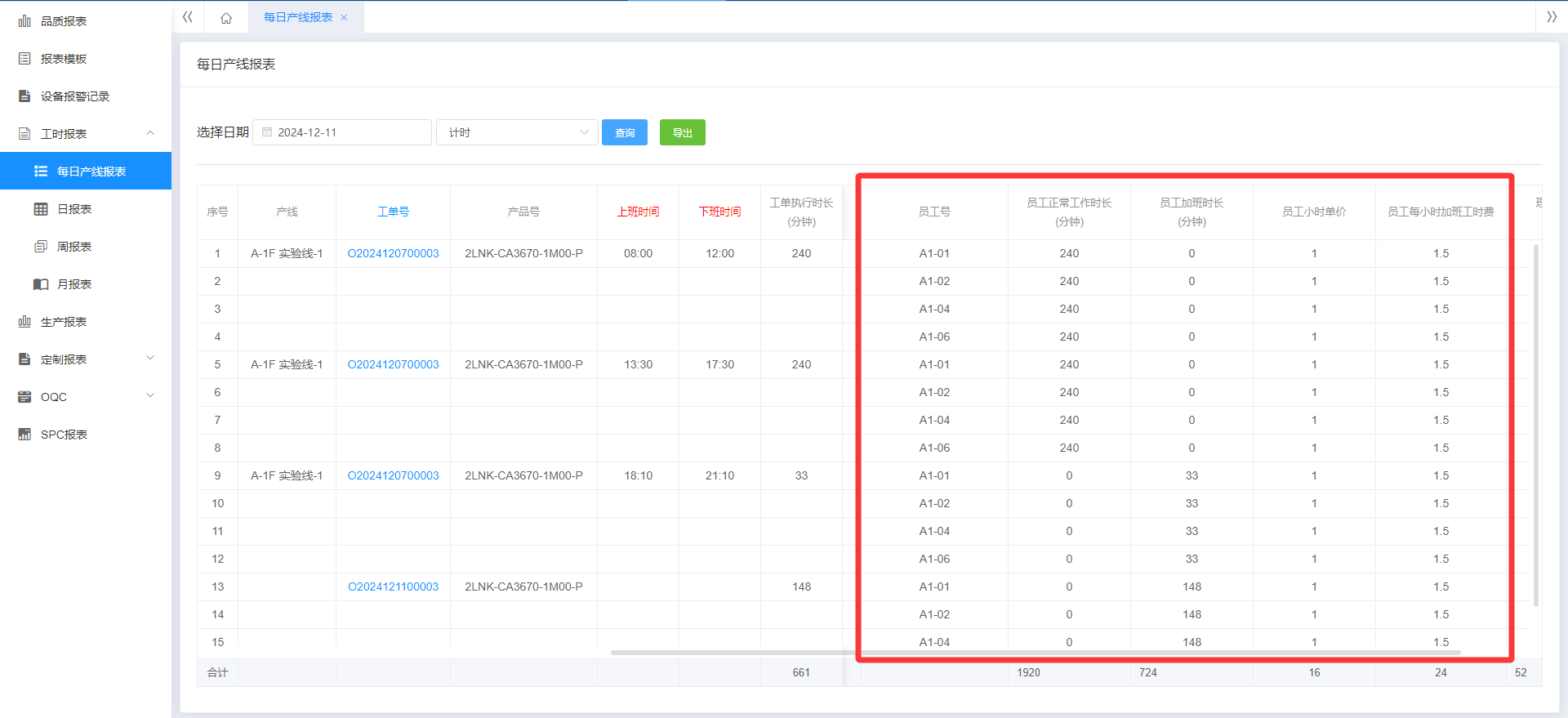
Task: Open SPC报表 from the sidebar
Action: 64,435
